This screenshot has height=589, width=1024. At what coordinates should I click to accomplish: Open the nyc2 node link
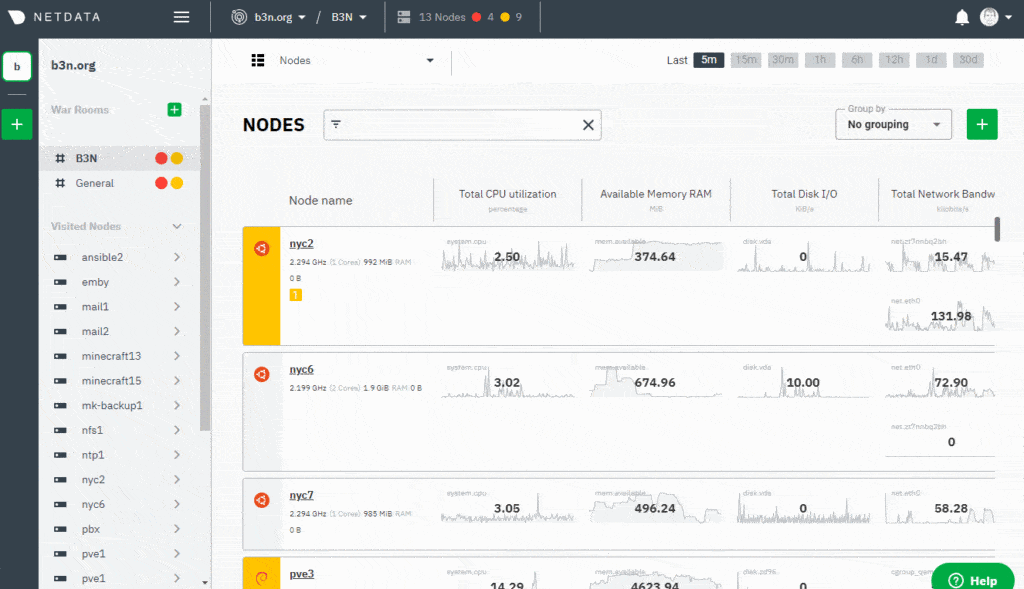pos(301,244)
